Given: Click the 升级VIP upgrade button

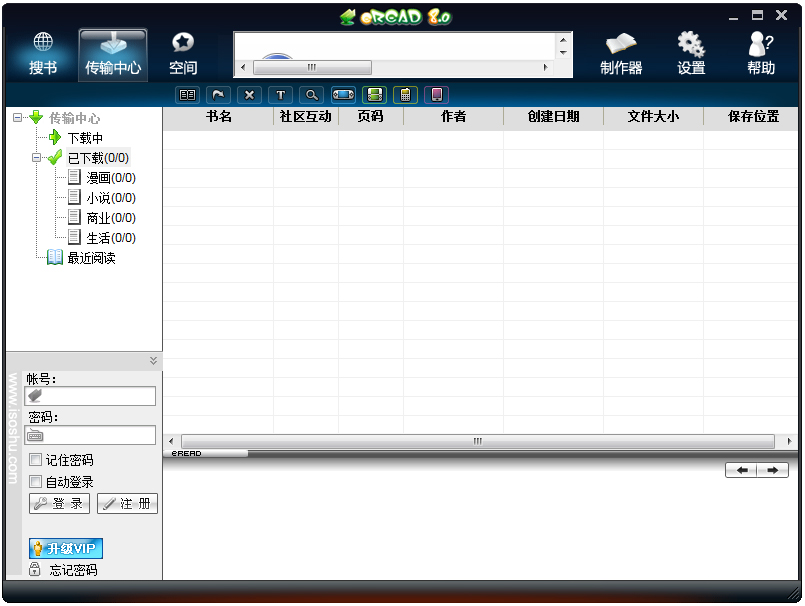Looking at the screenshot, I should pos(64,548).
